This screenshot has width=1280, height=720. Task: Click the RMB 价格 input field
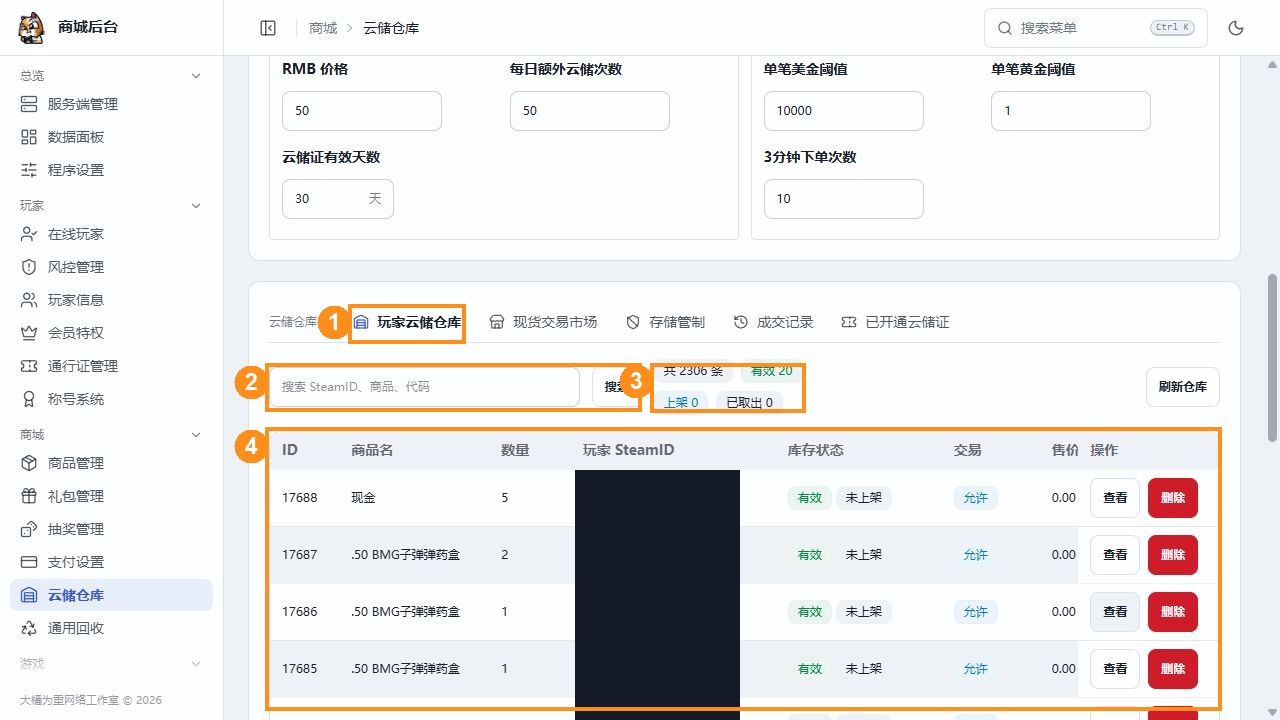(x=362, y=111)
